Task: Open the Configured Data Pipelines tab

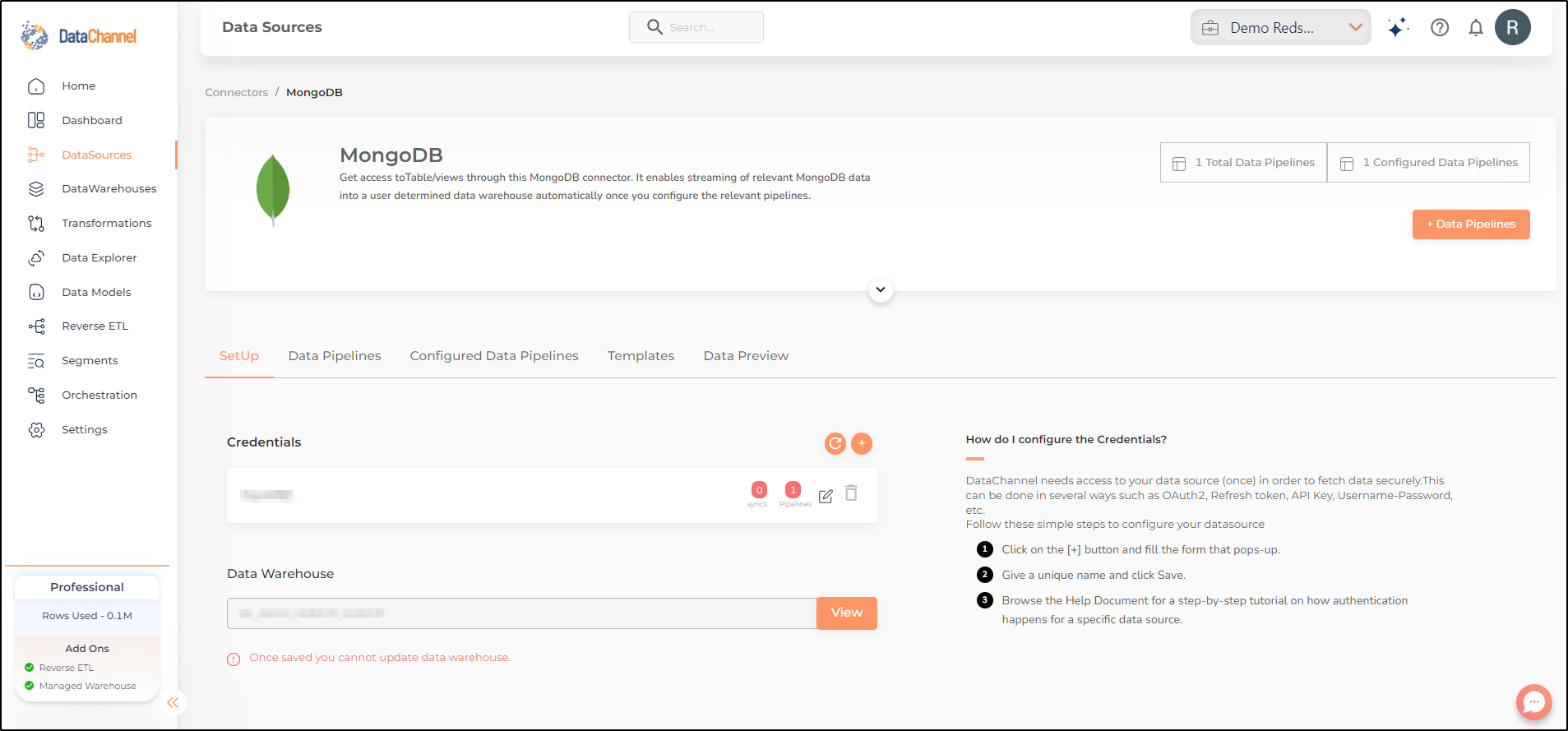Action: pos(494,356)
